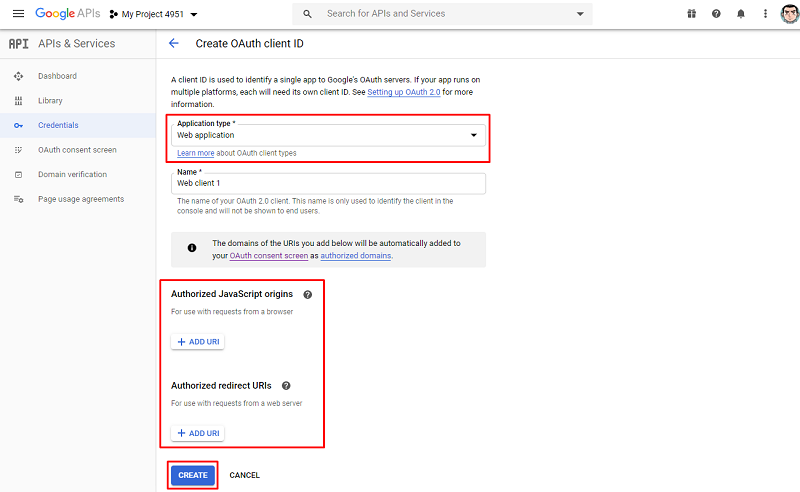The height and width of the screenshot is (492, 800).
Task: Open the Application type dropdown
Action: (x=328, y=135)
